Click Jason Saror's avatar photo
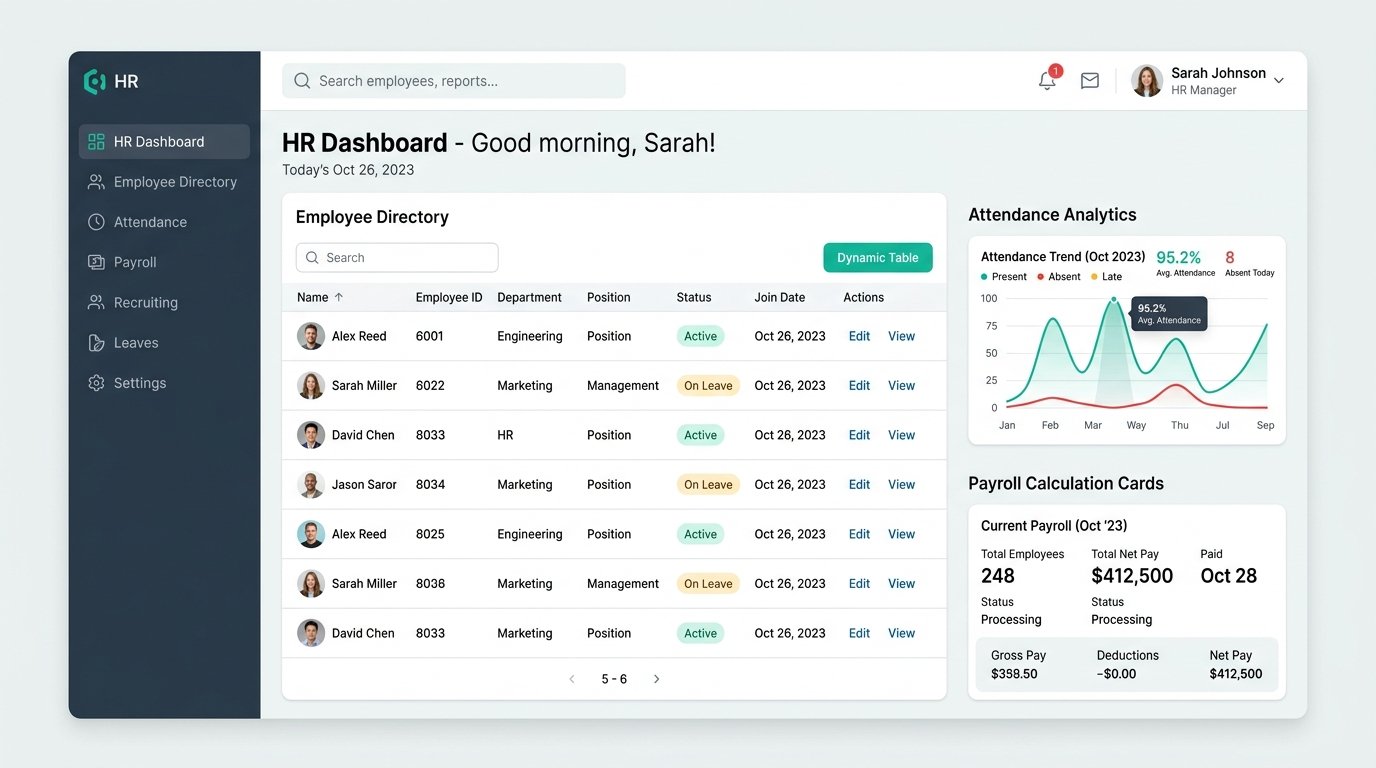The height and width of the screenshot is (768, 1376). pos(311,485)
